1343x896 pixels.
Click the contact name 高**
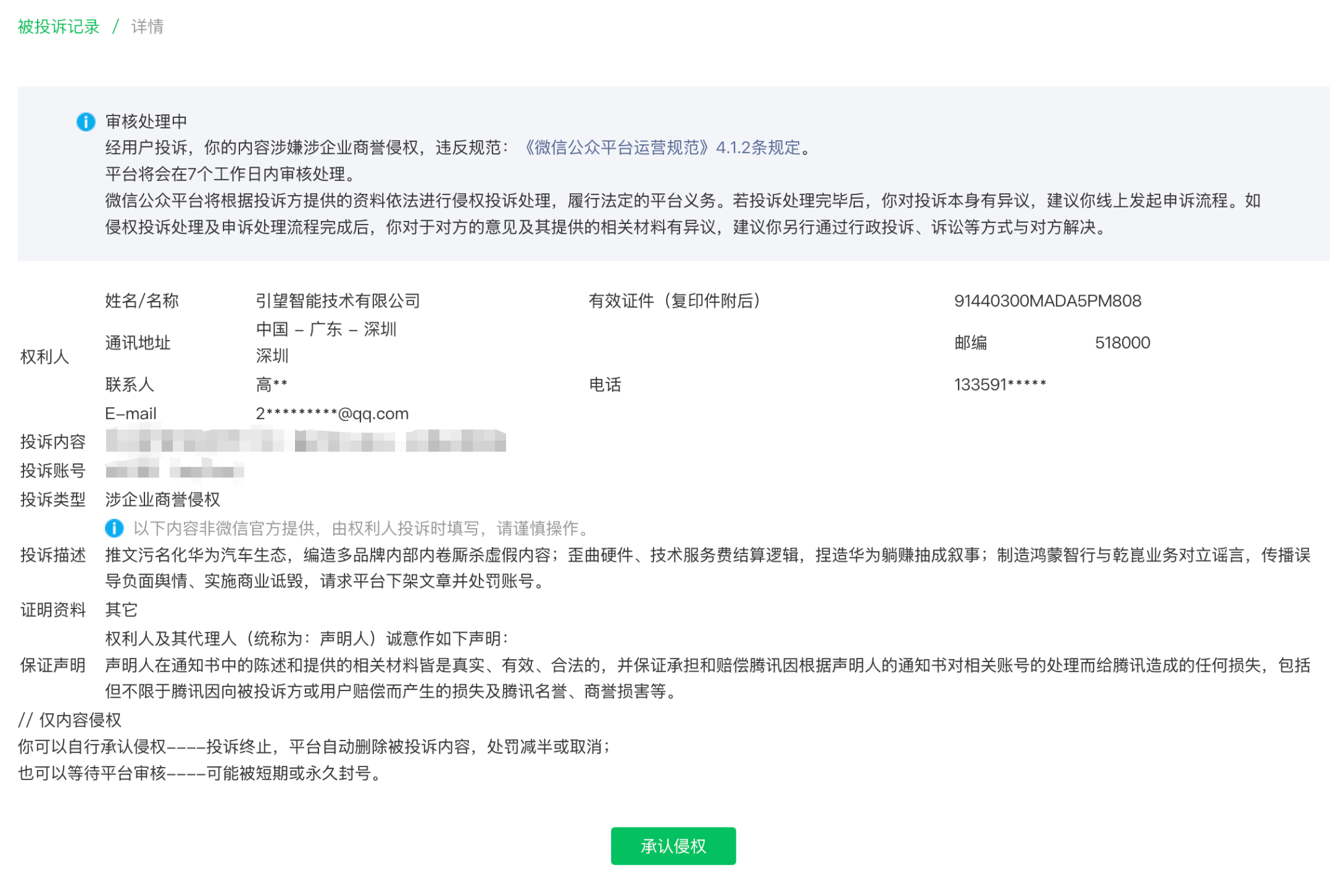point(272,385)
